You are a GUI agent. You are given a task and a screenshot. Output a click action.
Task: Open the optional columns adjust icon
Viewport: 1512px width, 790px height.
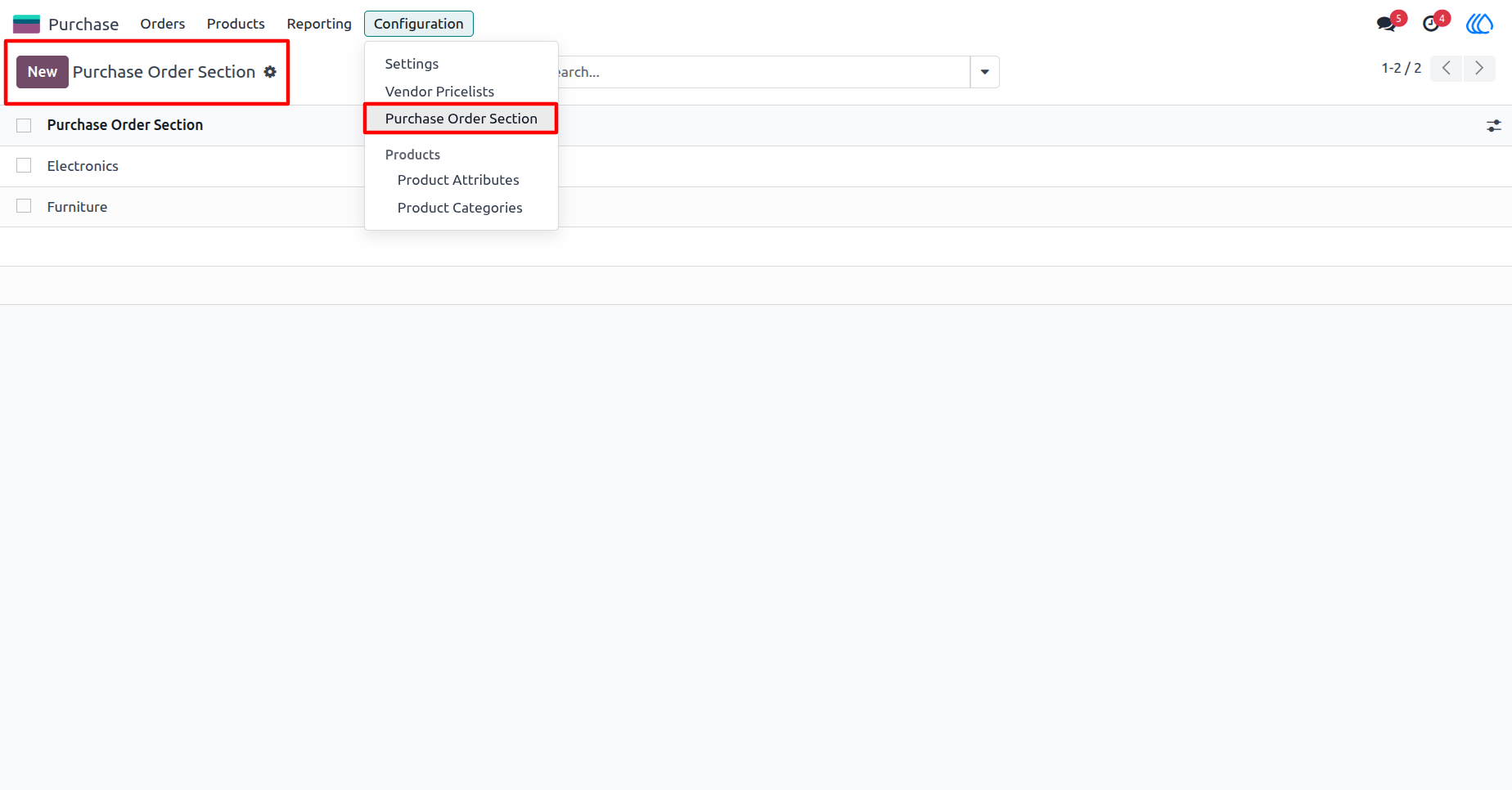(1494, 126)
